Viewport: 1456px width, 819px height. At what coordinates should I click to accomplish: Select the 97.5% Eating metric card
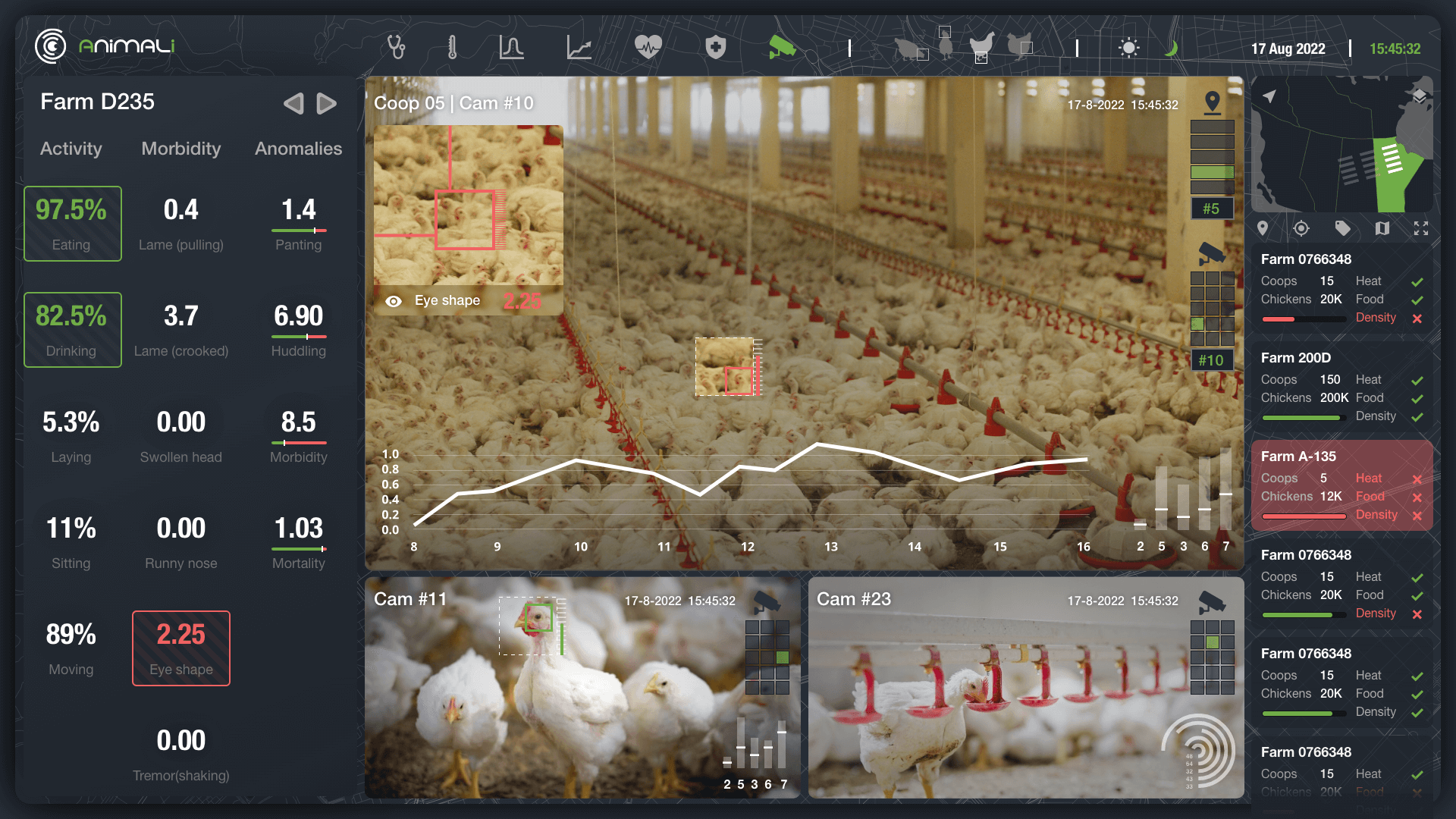pyautogui.click(x=72, y=224)
